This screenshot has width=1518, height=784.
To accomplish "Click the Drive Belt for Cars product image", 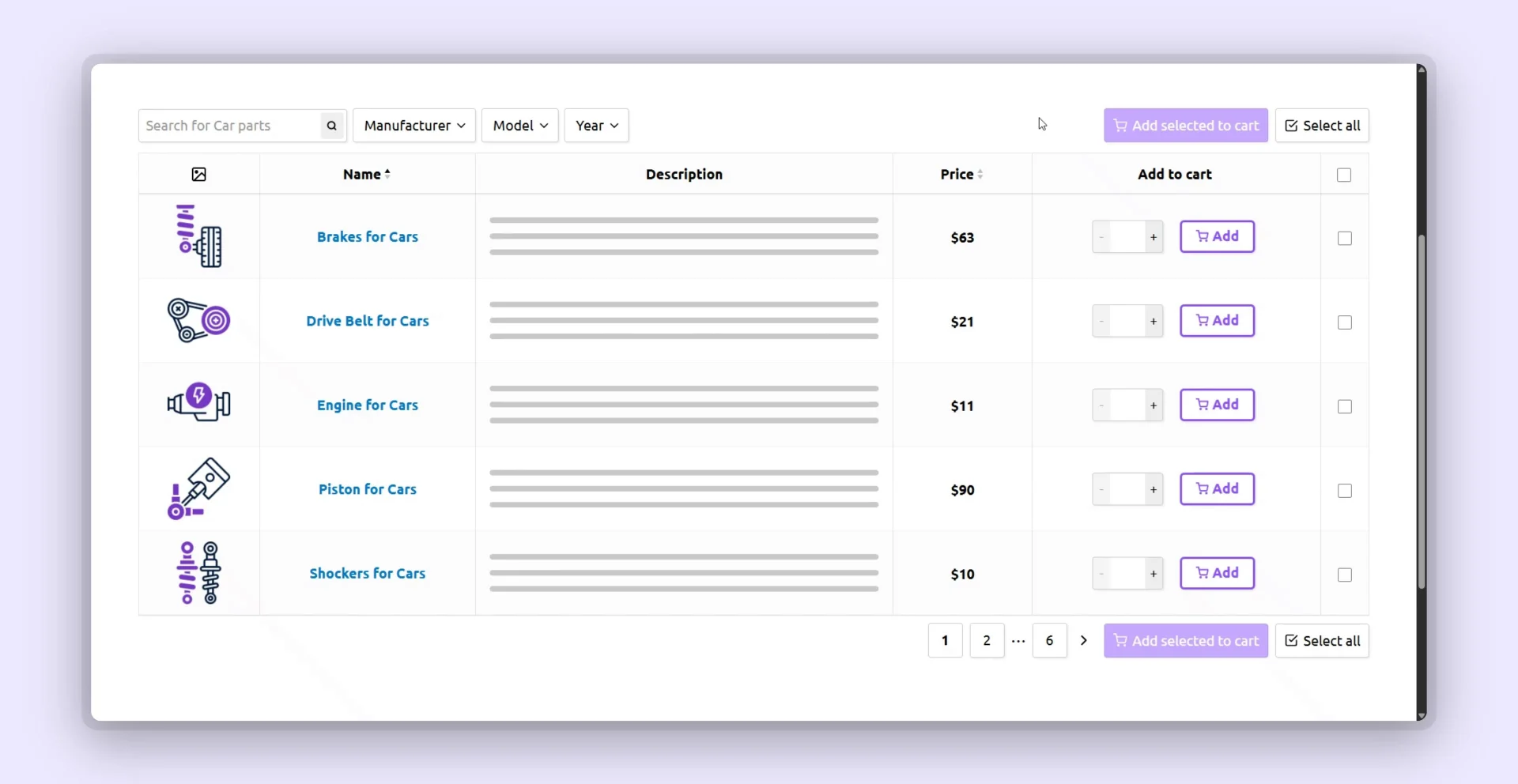I will [199, 320].
